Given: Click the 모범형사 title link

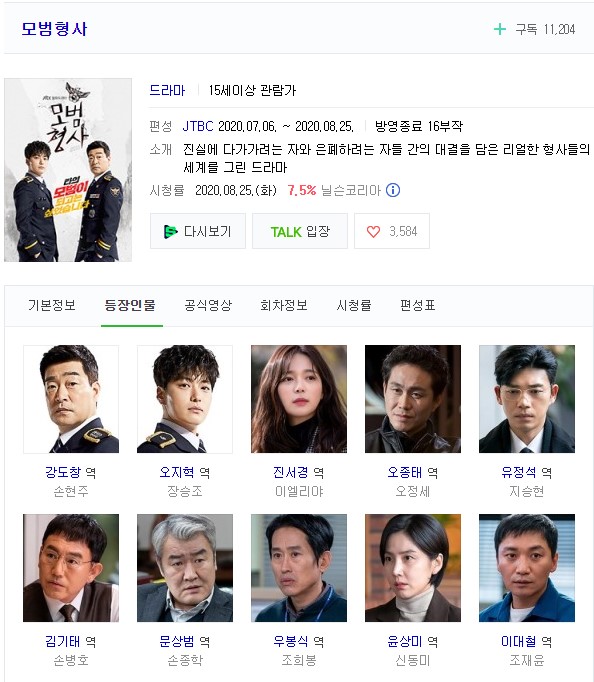Looking at the screenshot, I should [x=54, y=29].
